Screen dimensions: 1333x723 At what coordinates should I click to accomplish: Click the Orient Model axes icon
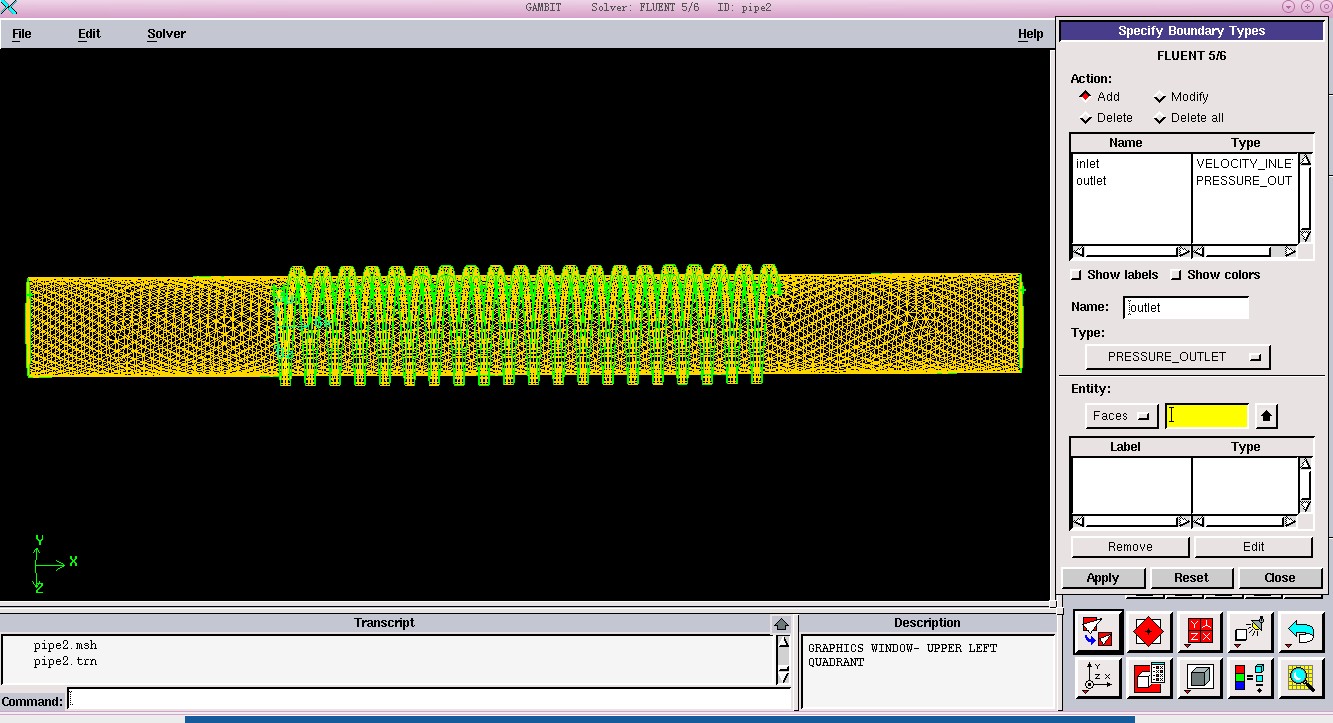pos(1098,678)
